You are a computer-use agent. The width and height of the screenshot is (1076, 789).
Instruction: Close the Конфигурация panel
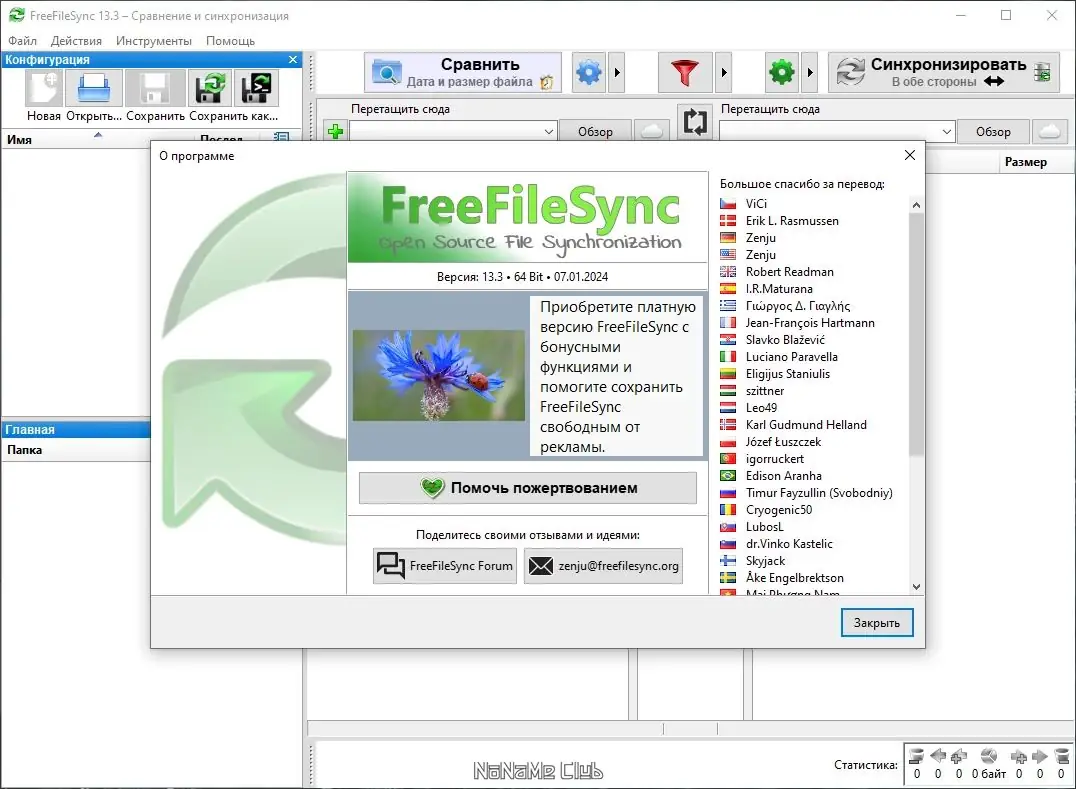point(293,60)
